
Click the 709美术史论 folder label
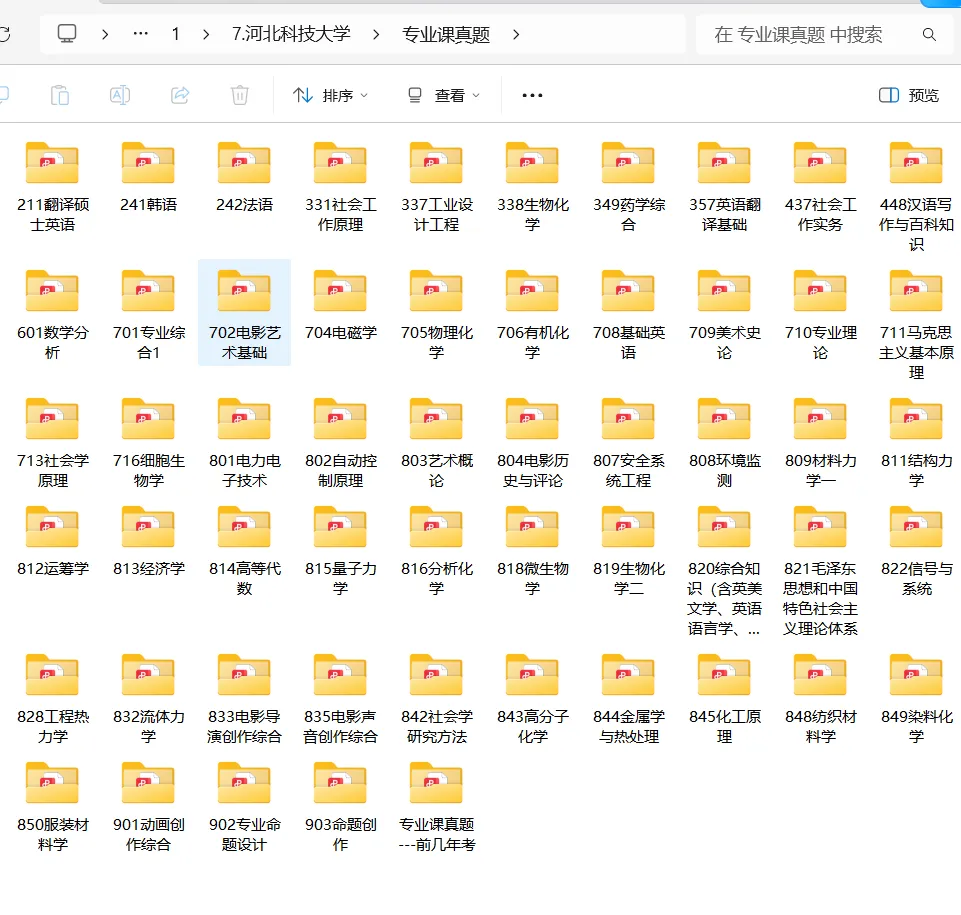(724, 343)
